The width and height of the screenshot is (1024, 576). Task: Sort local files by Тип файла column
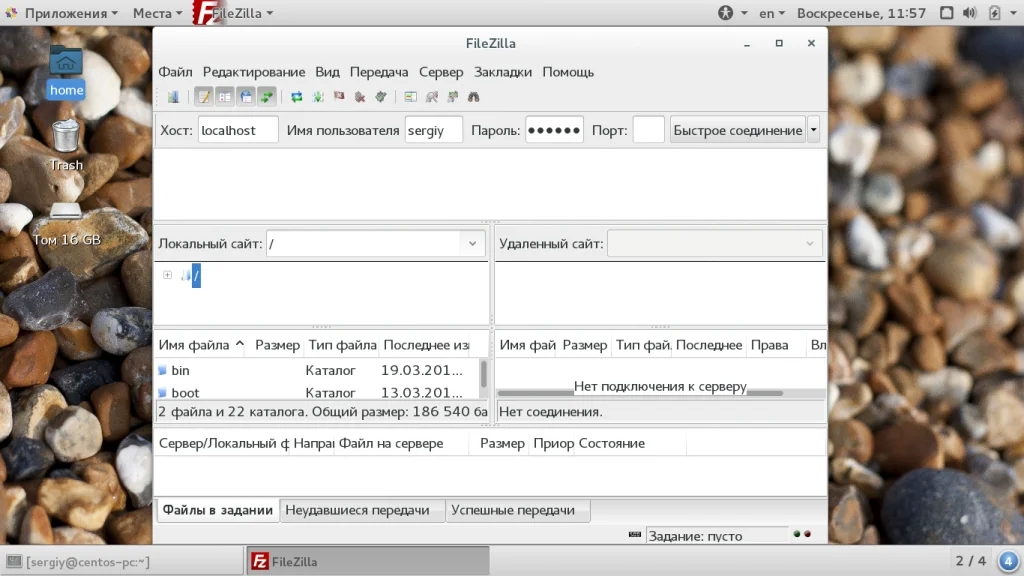coord(342,345)
